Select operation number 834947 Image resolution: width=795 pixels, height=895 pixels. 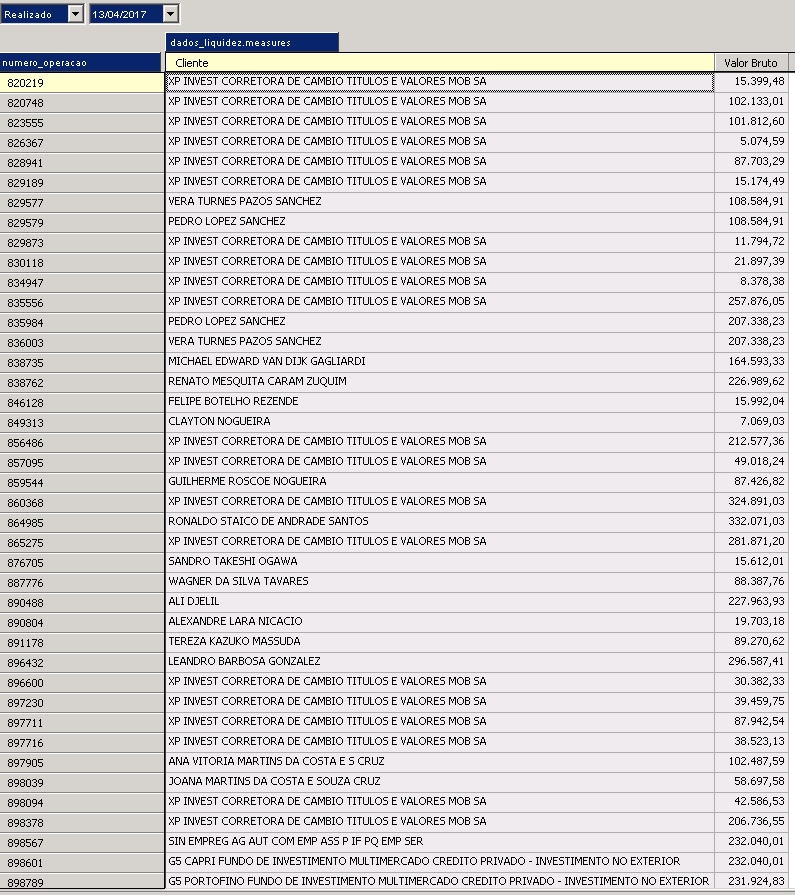[82, 283]
